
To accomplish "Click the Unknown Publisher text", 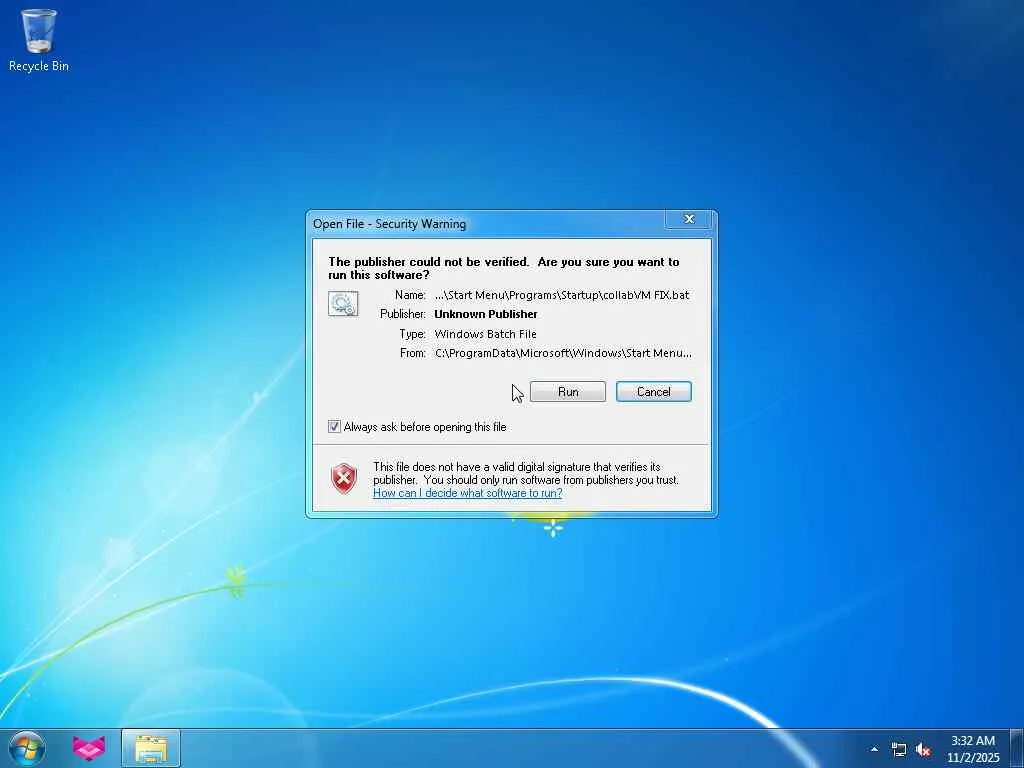I will tap(486, 314).
